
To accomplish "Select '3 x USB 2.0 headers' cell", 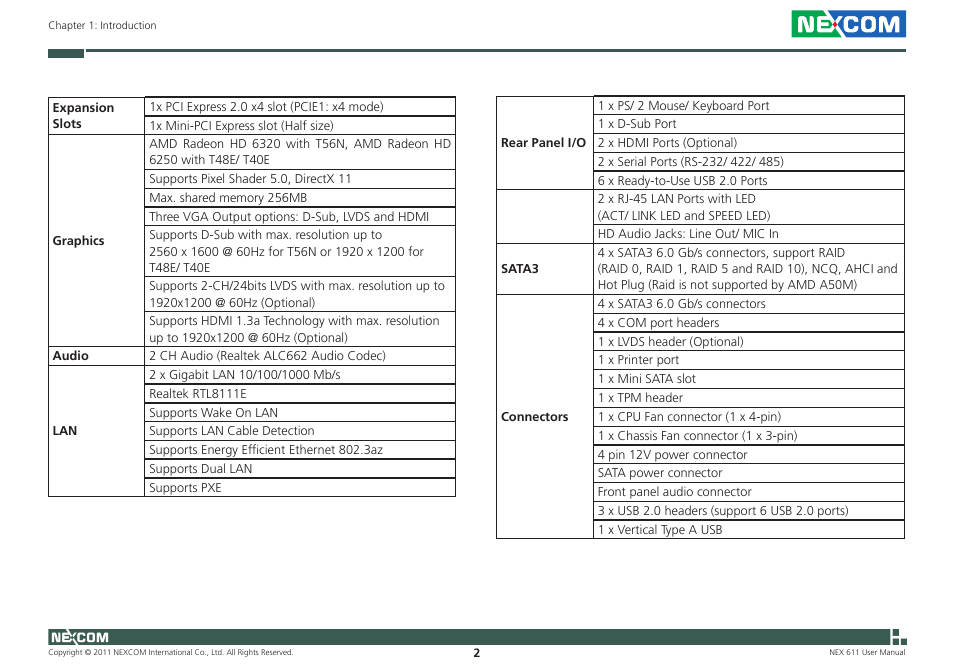I will click(x=749, y=511).
